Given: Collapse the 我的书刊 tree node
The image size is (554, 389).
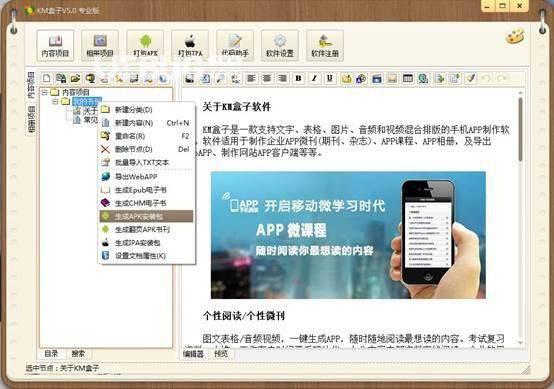Looking at the screenshot, I should pyautogui.click(x=55, y=102).
